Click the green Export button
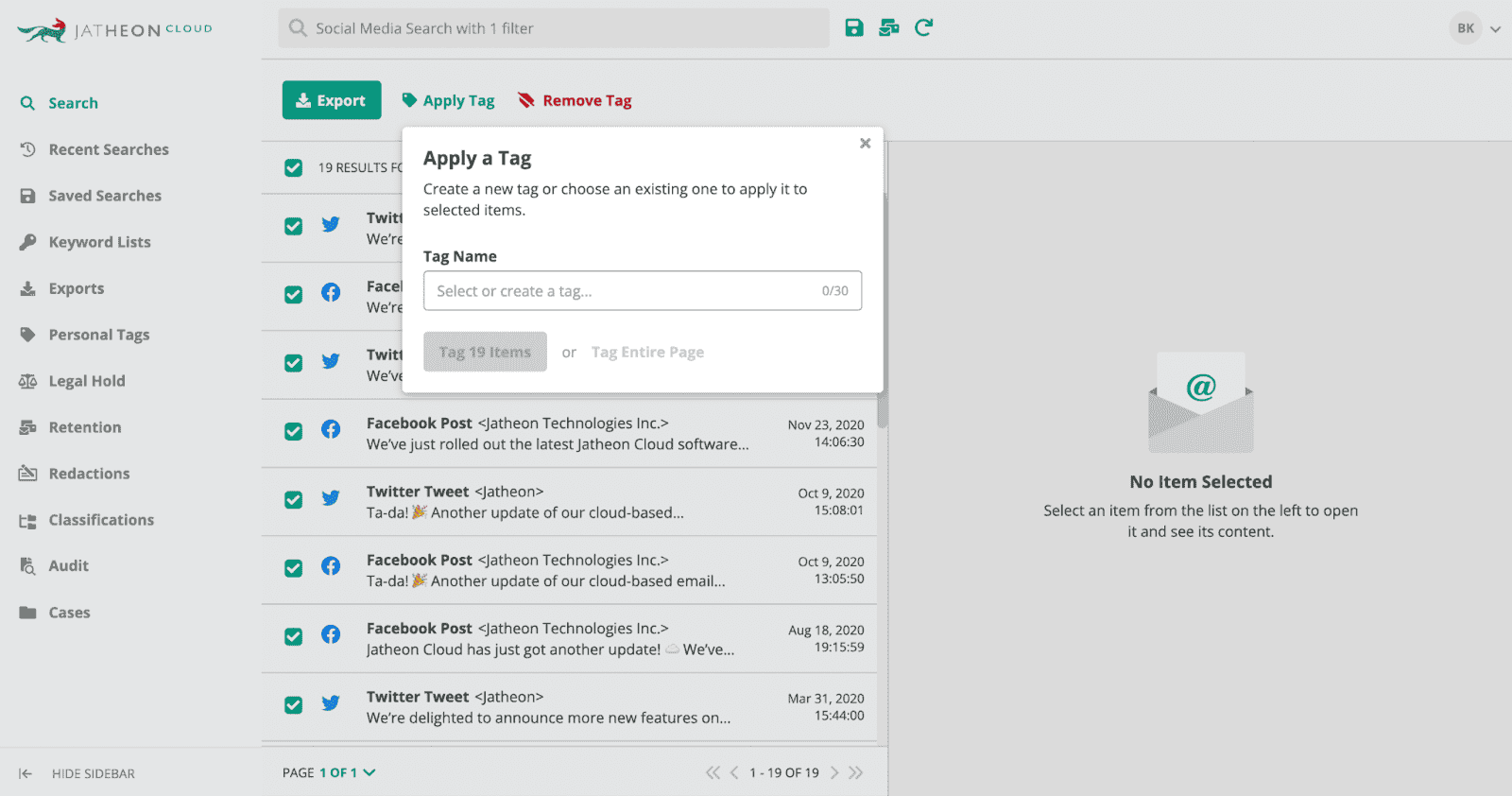1512x796 pixels. tap(332, 100)
